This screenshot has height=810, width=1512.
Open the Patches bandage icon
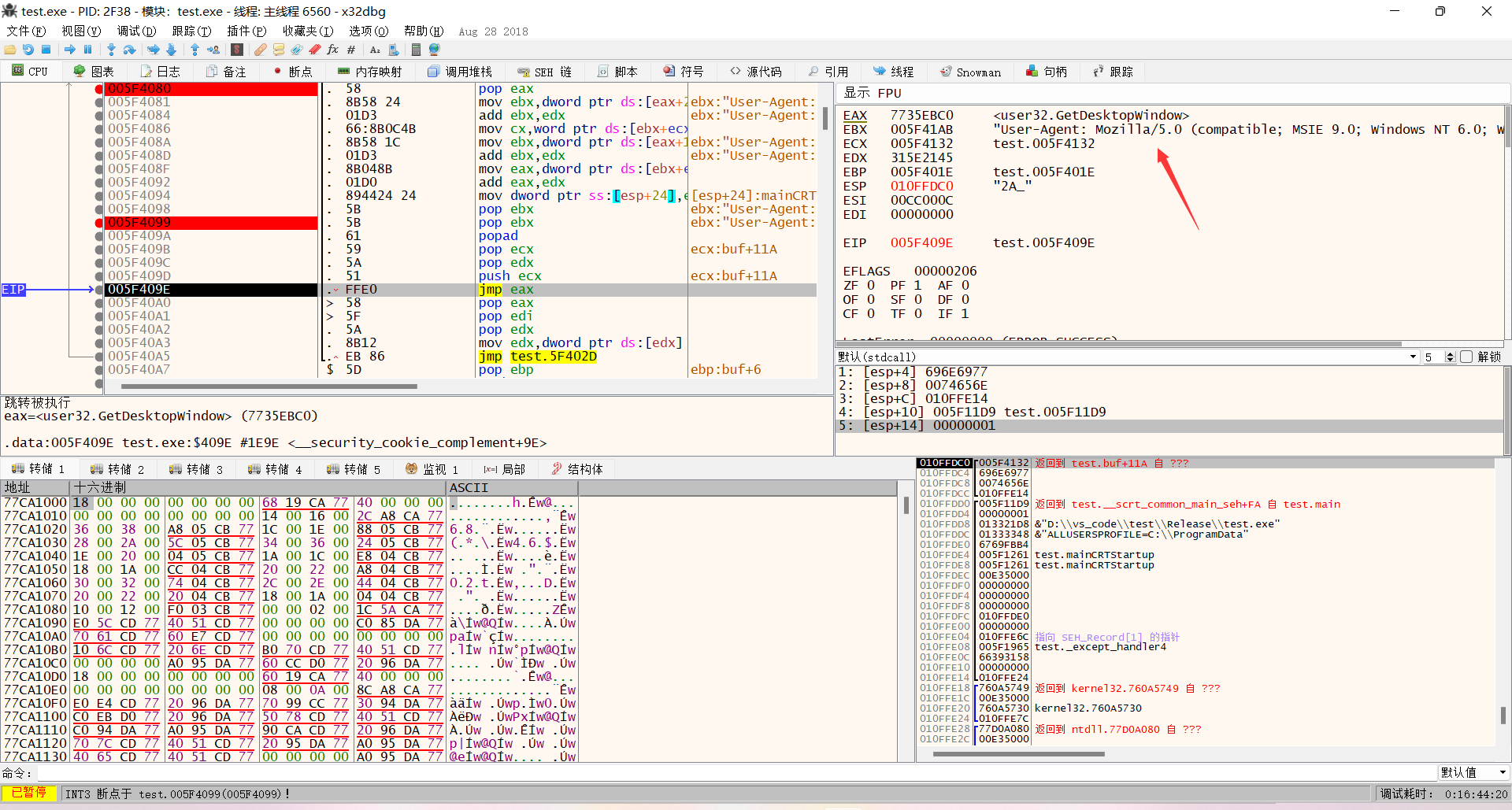click(260, 50)
